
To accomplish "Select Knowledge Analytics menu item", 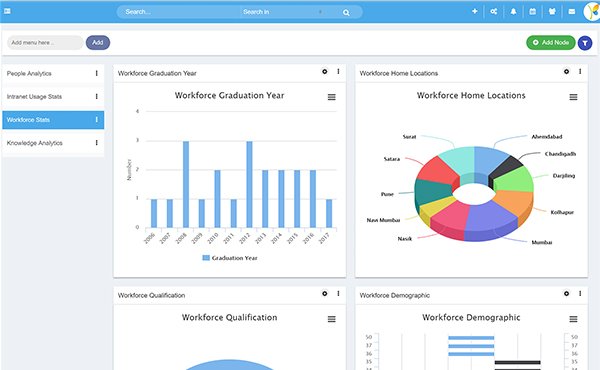I will click(x=53, y=143).
